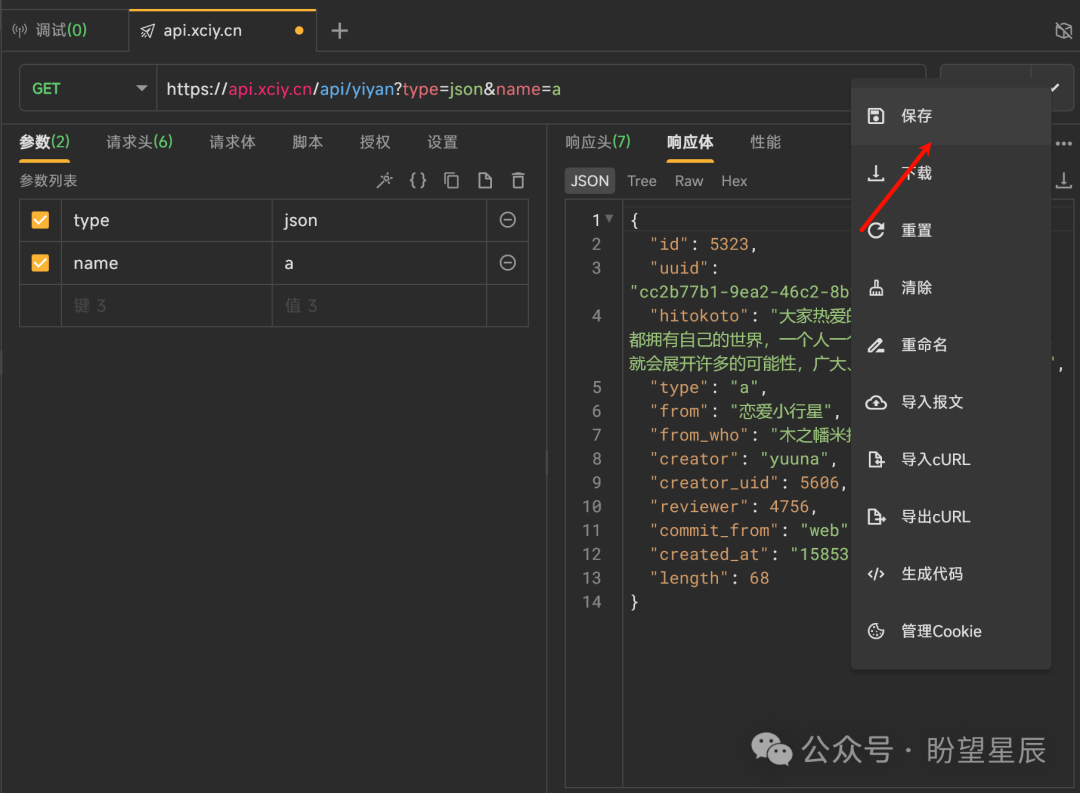This screenshot has width=1080, height=793.
Task: Choose 导入报文 from the menu
Action: pyautogui.click(x=951, y=402)
